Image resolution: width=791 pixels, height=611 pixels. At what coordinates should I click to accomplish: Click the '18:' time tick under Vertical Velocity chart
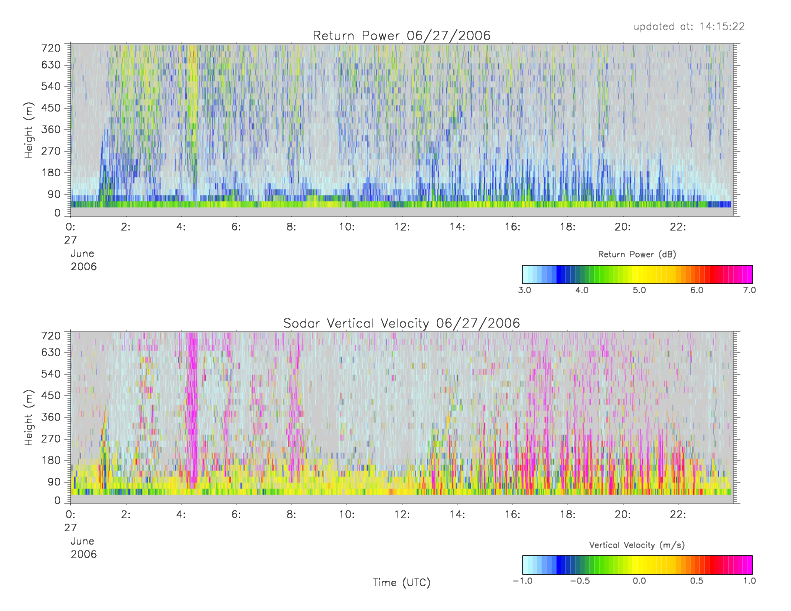point(568,515)
